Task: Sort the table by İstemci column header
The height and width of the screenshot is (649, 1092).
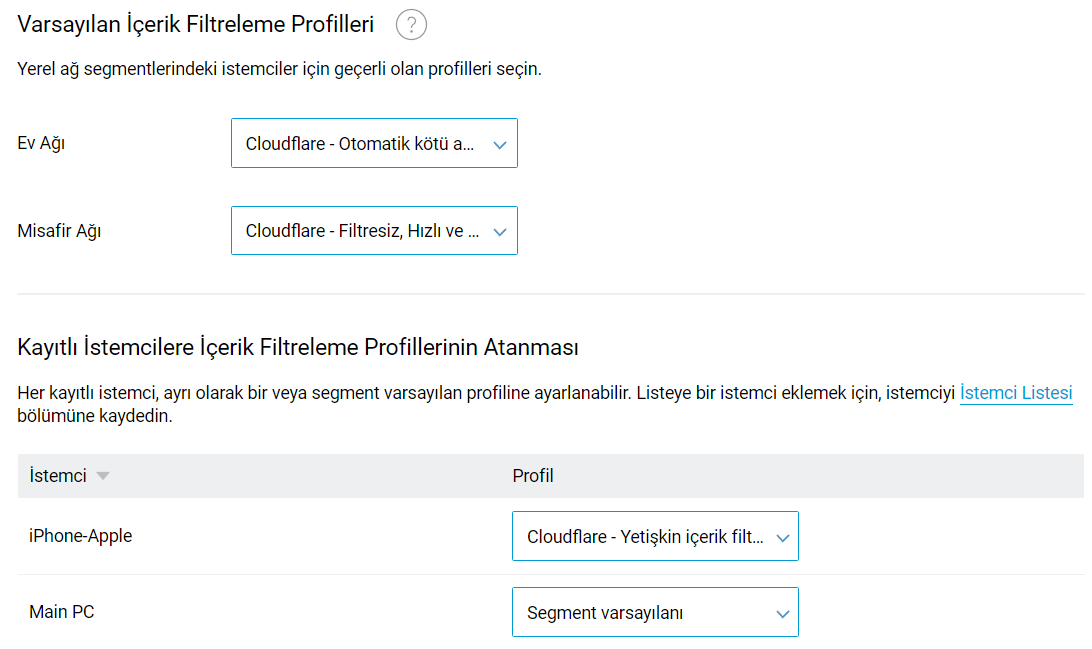Action: click(x=58, y=476)
